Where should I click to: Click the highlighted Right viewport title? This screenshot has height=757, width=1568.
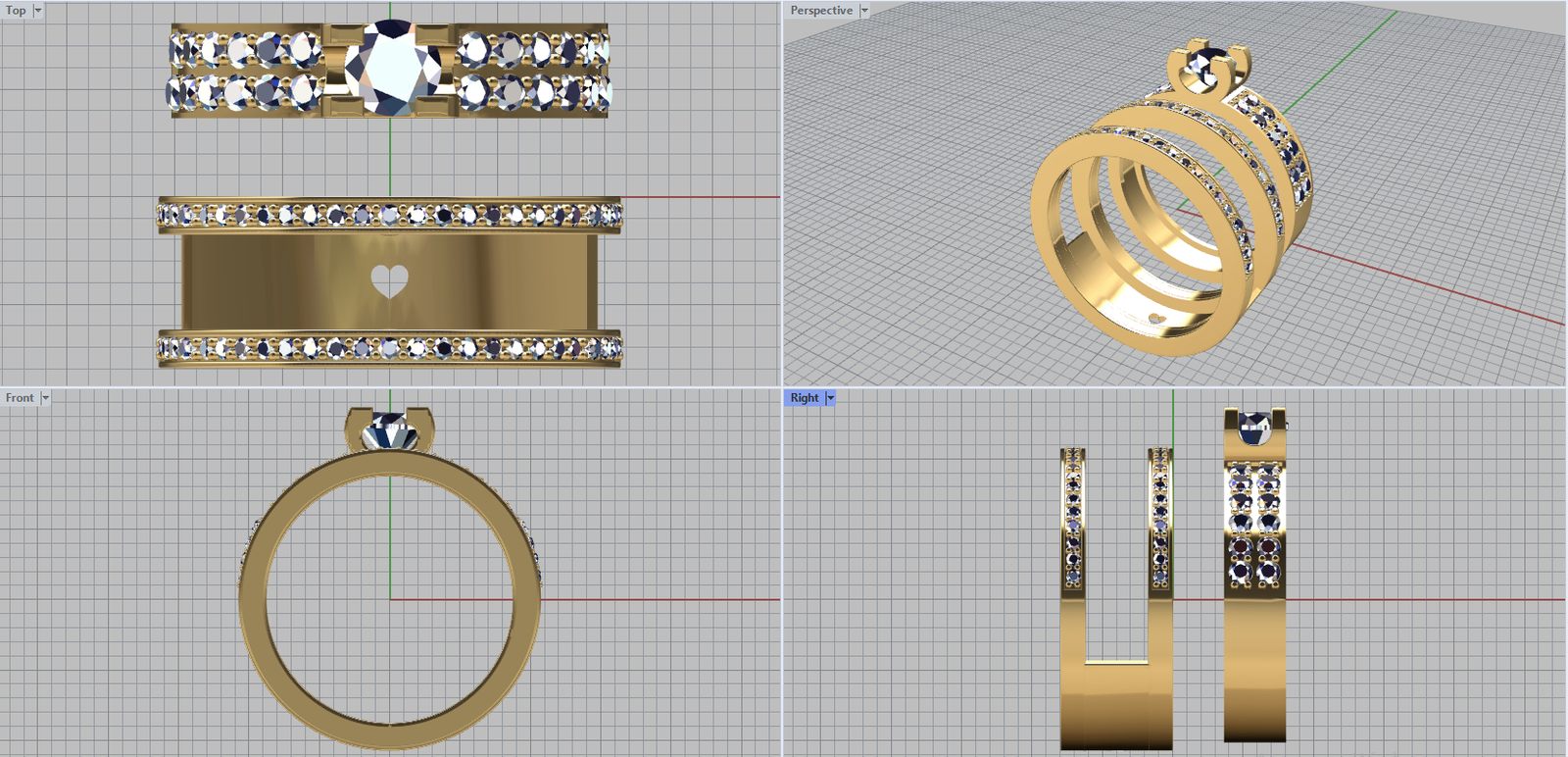click(804, 398)
